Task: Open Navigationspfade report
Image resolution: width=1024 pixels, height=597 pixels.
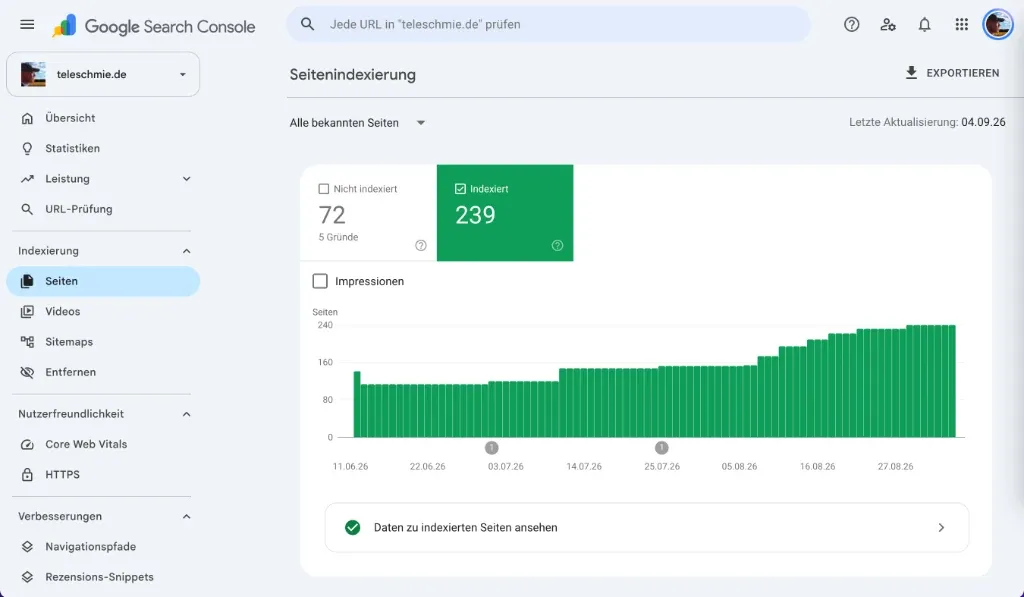Action: click(103, 547)
